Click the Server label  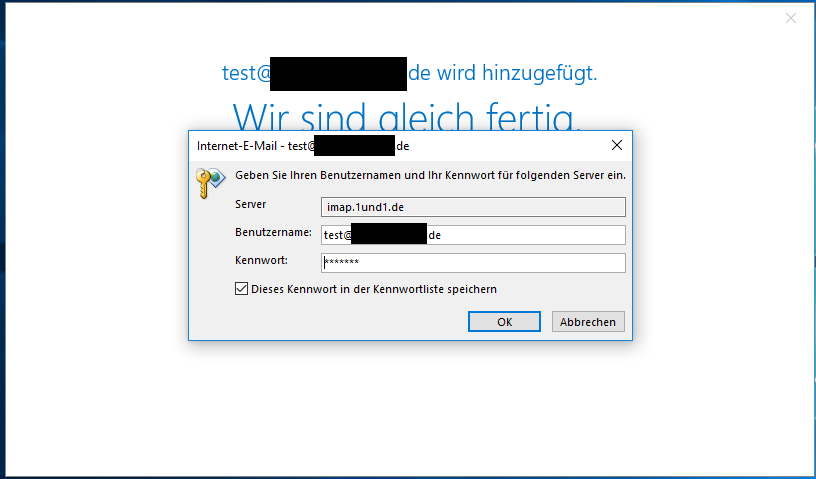(x=250, y=204)
